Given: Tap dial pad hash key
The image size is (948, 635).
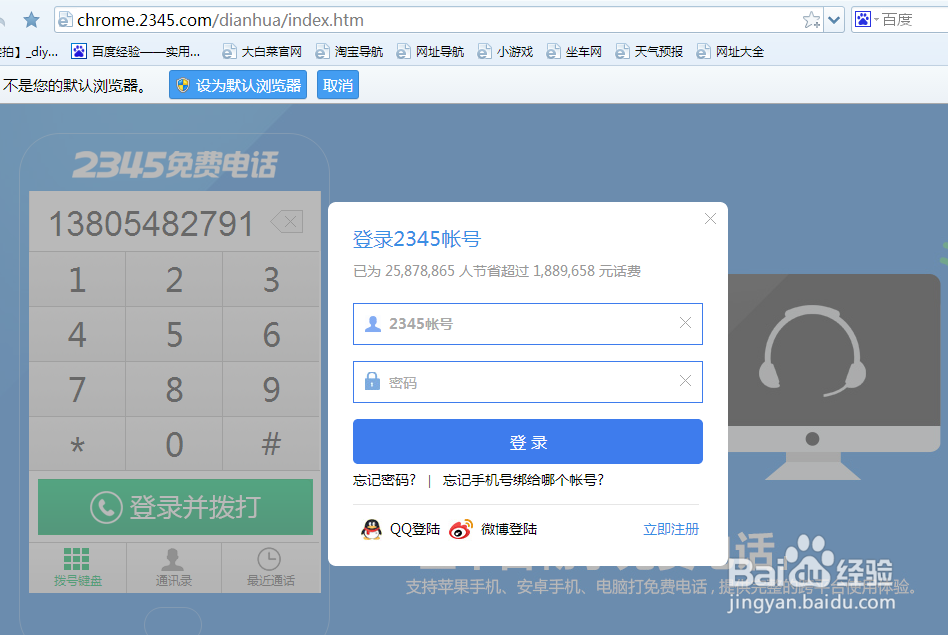Looking at the screenshot, I should pos(271,444).
